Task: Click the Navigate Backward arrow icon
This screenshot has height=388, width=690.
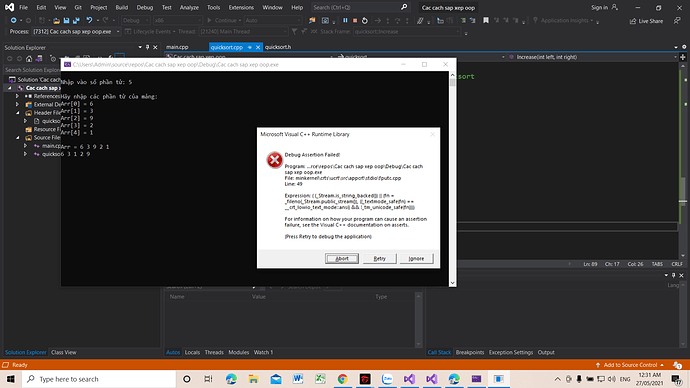Action: click(x=13, y=20)
